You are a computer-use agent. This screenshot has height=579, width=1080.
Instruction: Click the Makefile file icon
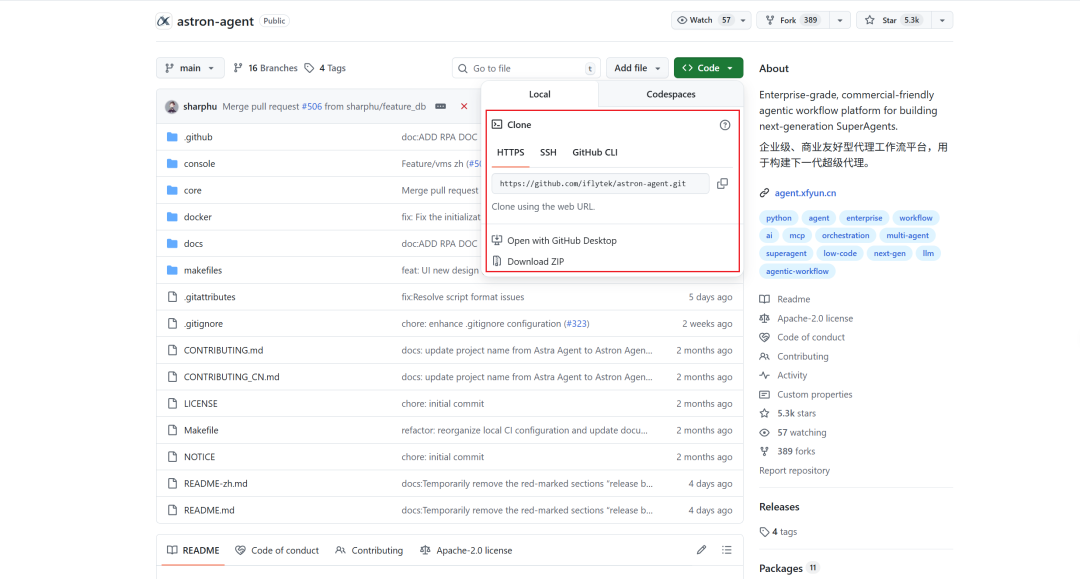click(x=172, y=430)
